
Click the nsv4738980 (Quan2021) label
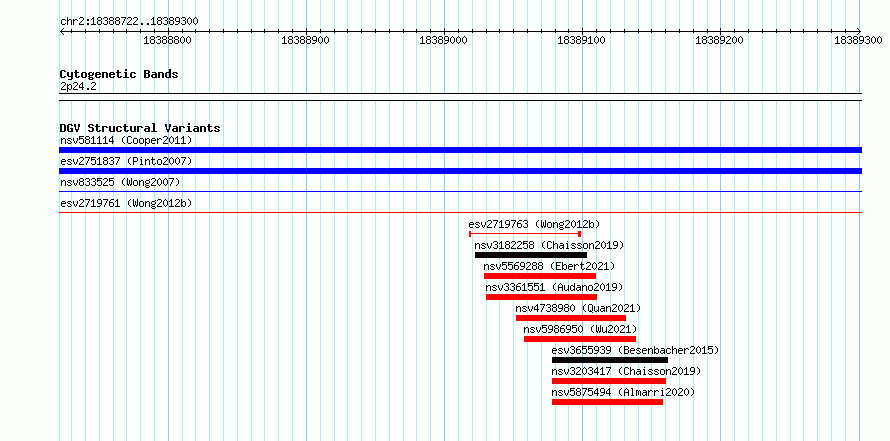(x=578, y=308)
